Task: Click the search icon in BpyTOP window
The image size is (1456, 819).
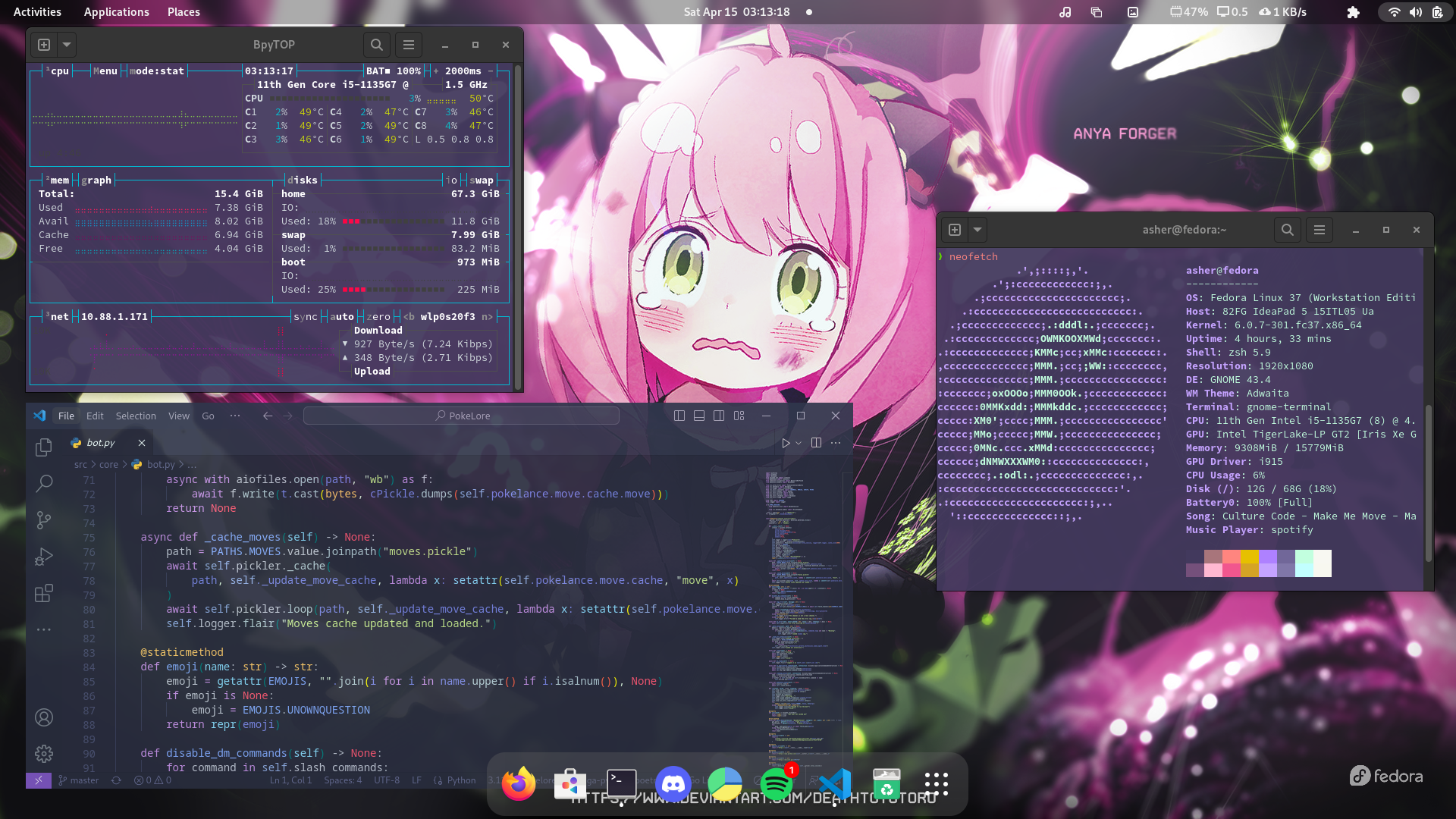Action: pos(376,45)
